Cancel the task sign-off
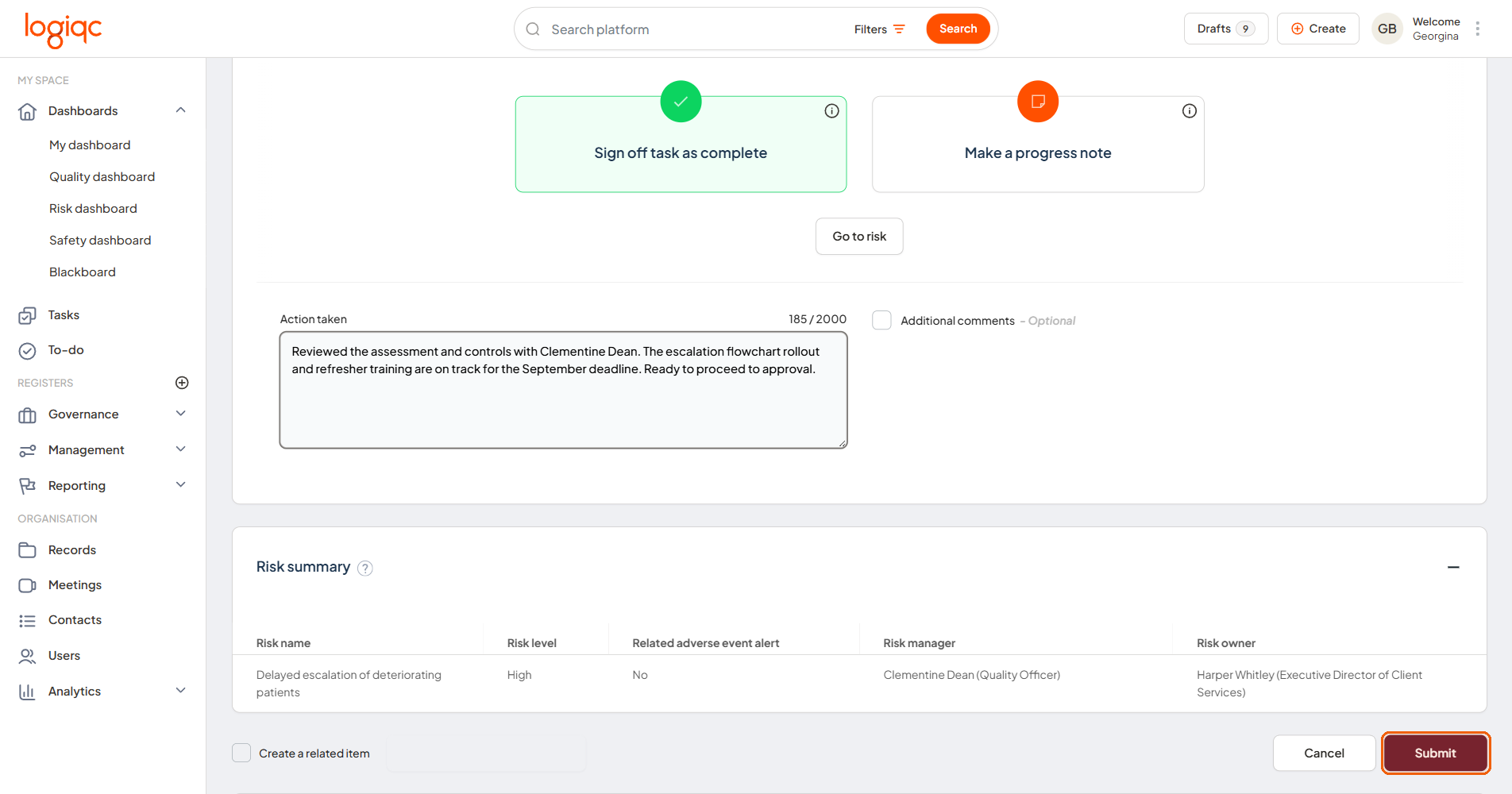The height and width of the screenshot is (794, 1512). 1324,753
